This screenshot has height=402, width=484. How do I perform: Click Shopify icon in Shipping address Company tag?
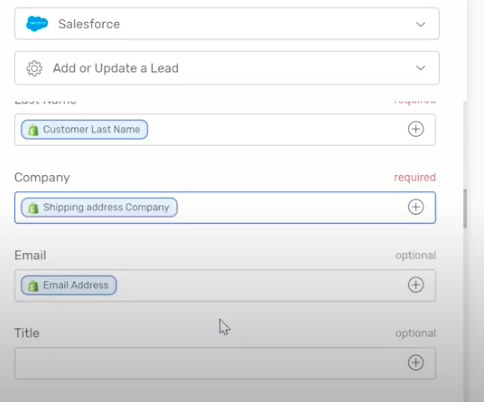[33, 208]
